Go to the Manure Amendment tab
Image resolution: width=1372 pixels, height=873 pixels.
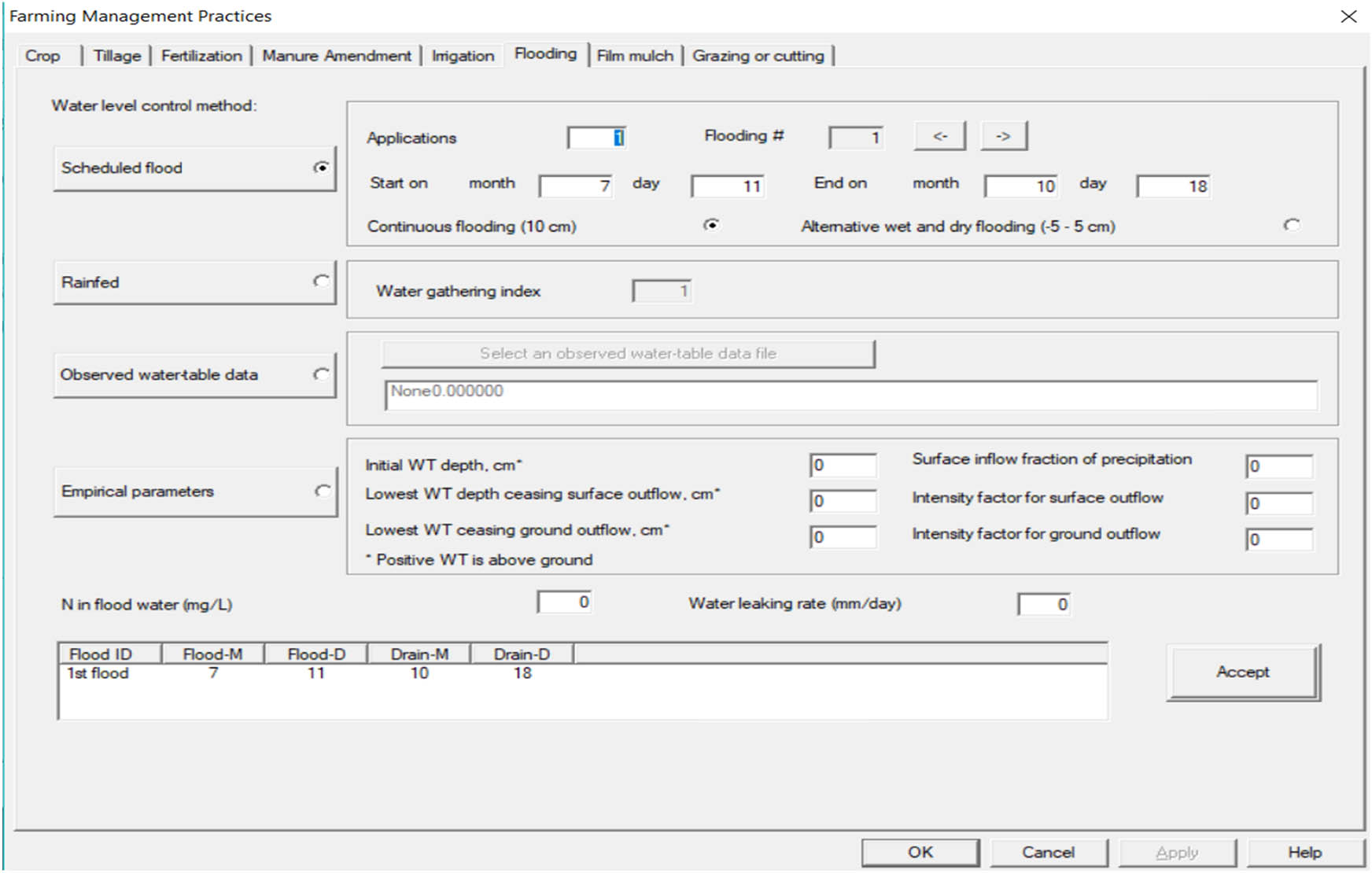pyautogui.click(x=336, y=56)
